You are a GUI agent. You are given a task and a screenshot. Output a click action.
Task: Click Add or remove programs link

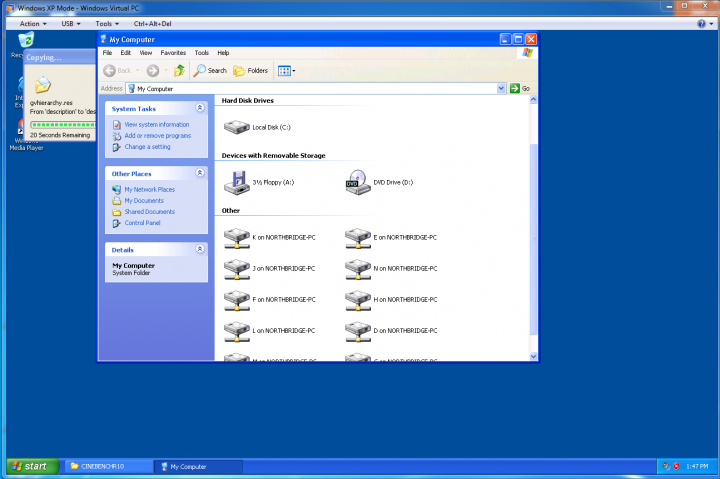pos(158,135)
